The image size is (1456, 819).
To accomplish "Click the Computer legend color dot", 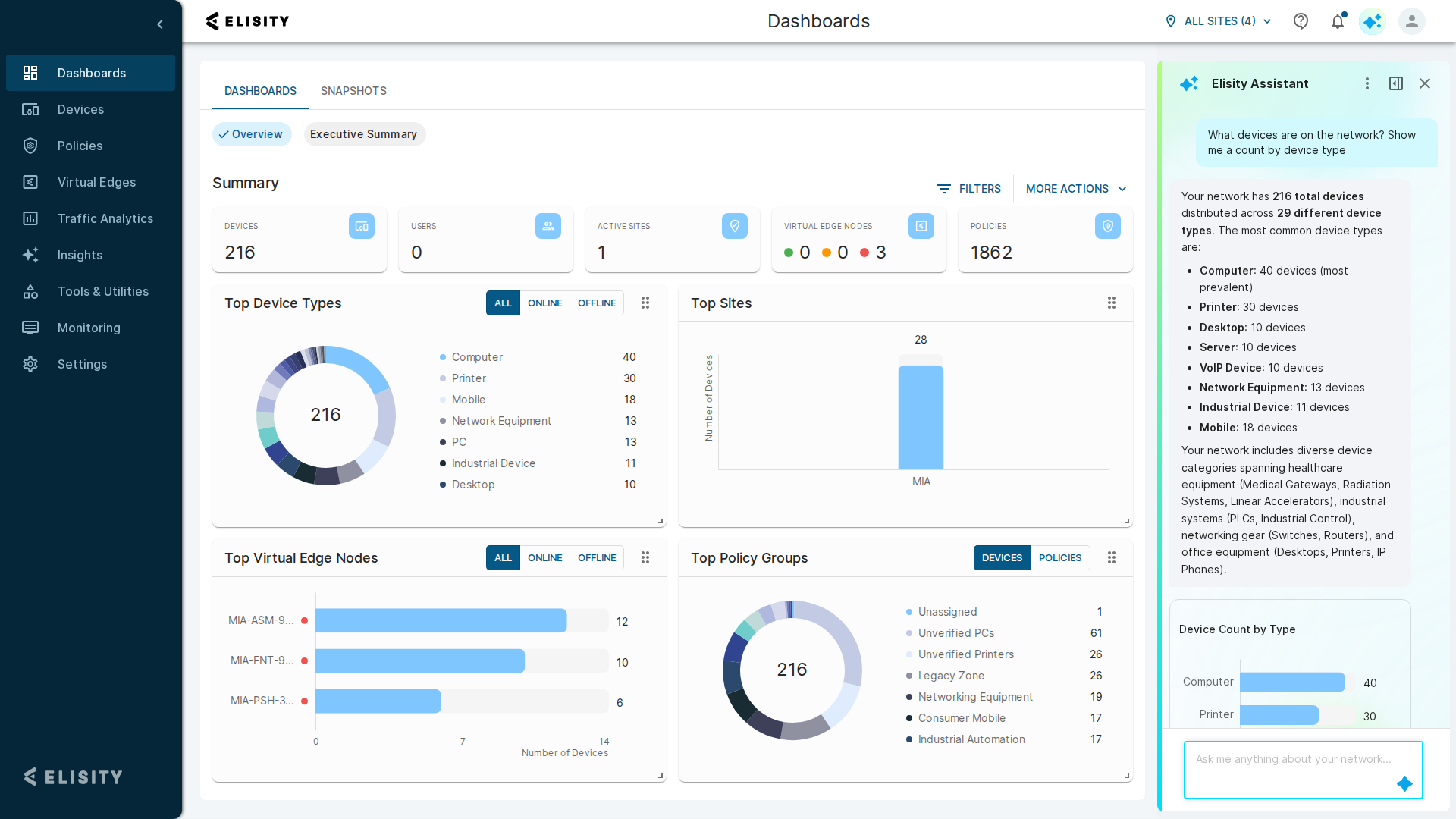I will (x=443, y=357).
